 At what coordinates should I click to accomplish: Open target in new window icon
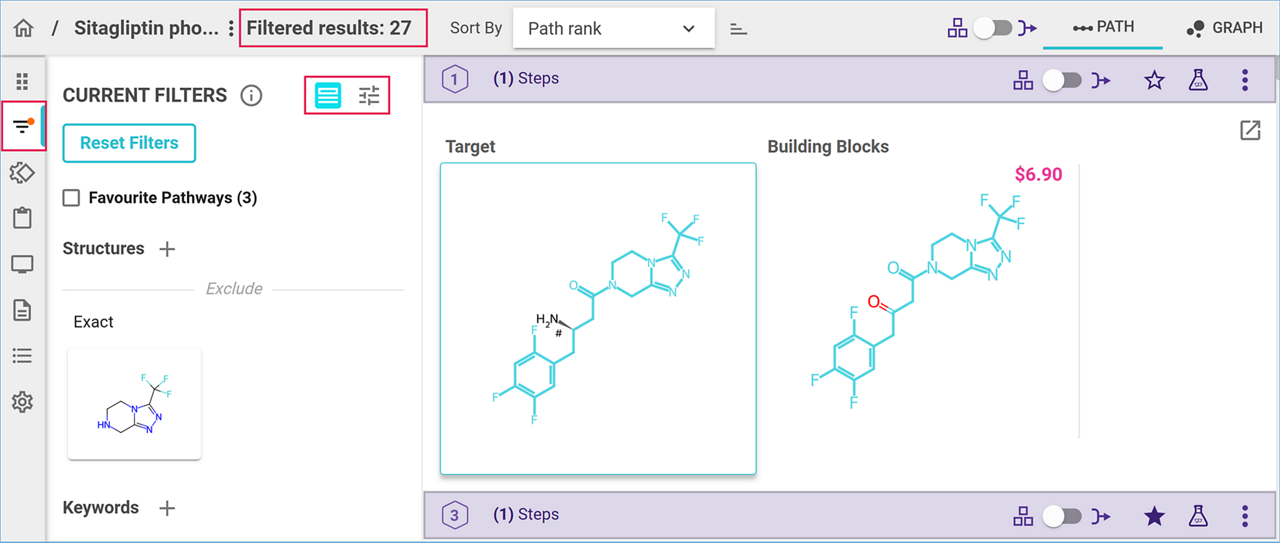click(x=1250, y=131)
